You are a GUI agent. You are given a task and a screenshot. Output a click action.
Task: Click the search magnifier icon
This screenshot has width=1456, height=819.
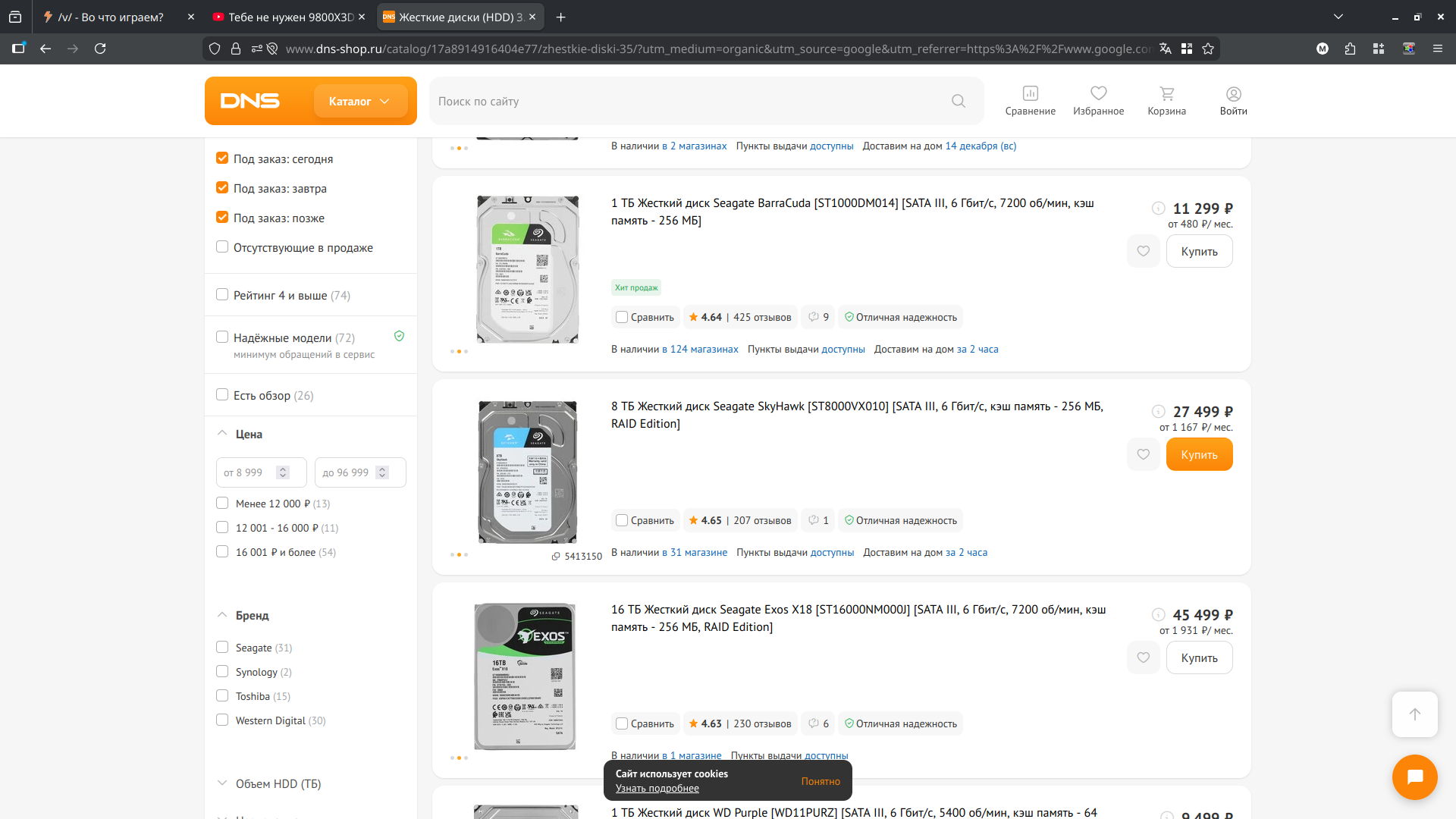click(x=959, y=101)
